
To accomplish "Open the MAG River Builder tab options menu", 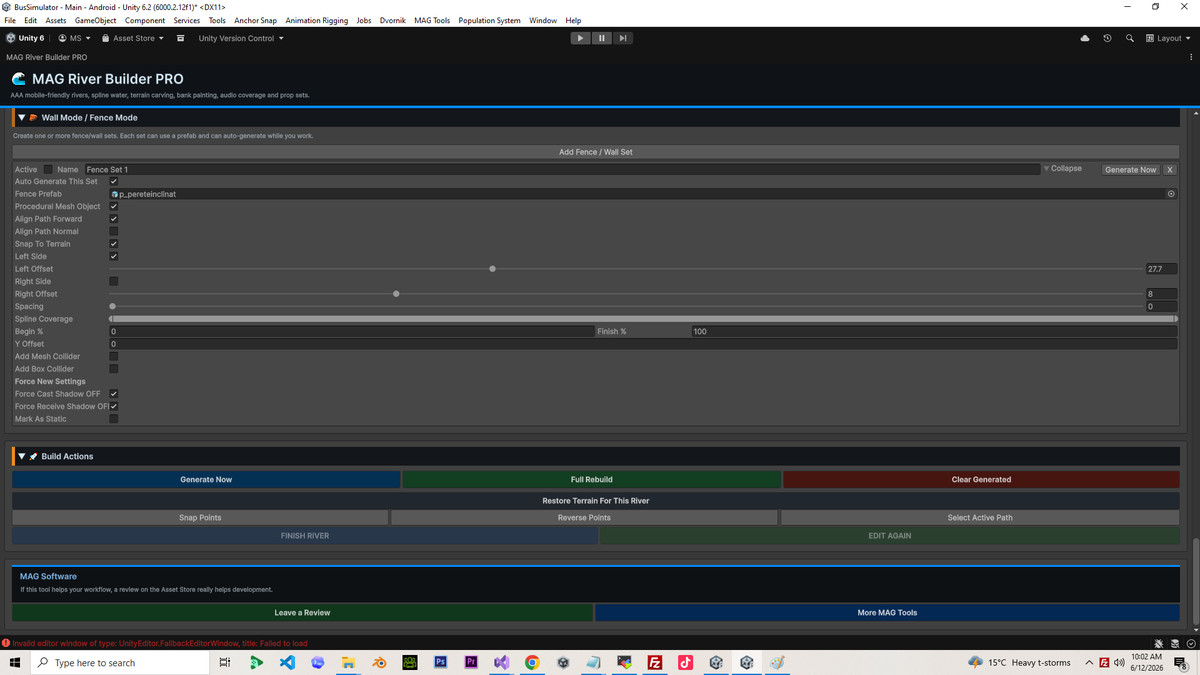I will [x=1191, y=57].
